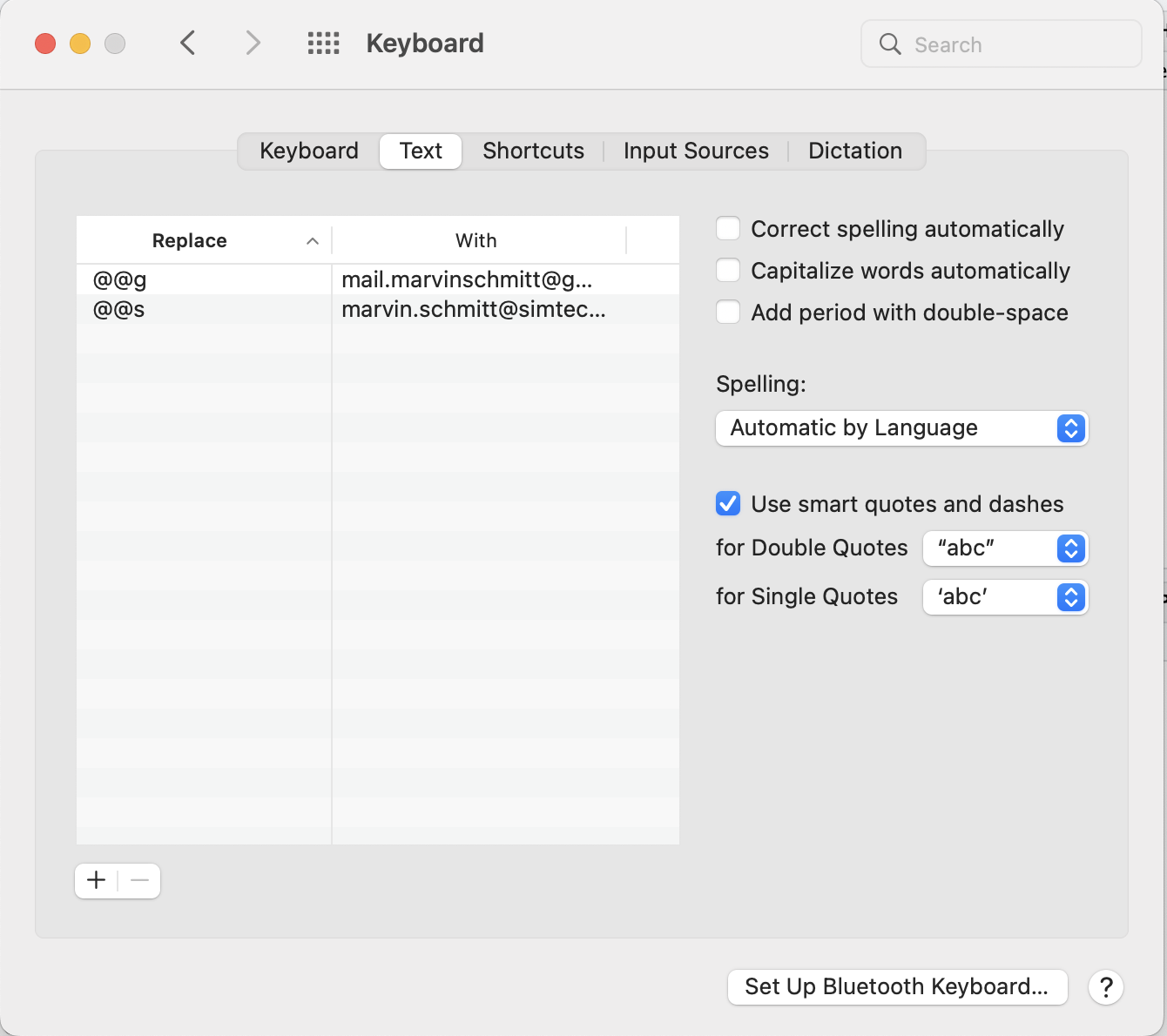
Task: Open the Spelling language dropdown
Action: click(902, 428)
